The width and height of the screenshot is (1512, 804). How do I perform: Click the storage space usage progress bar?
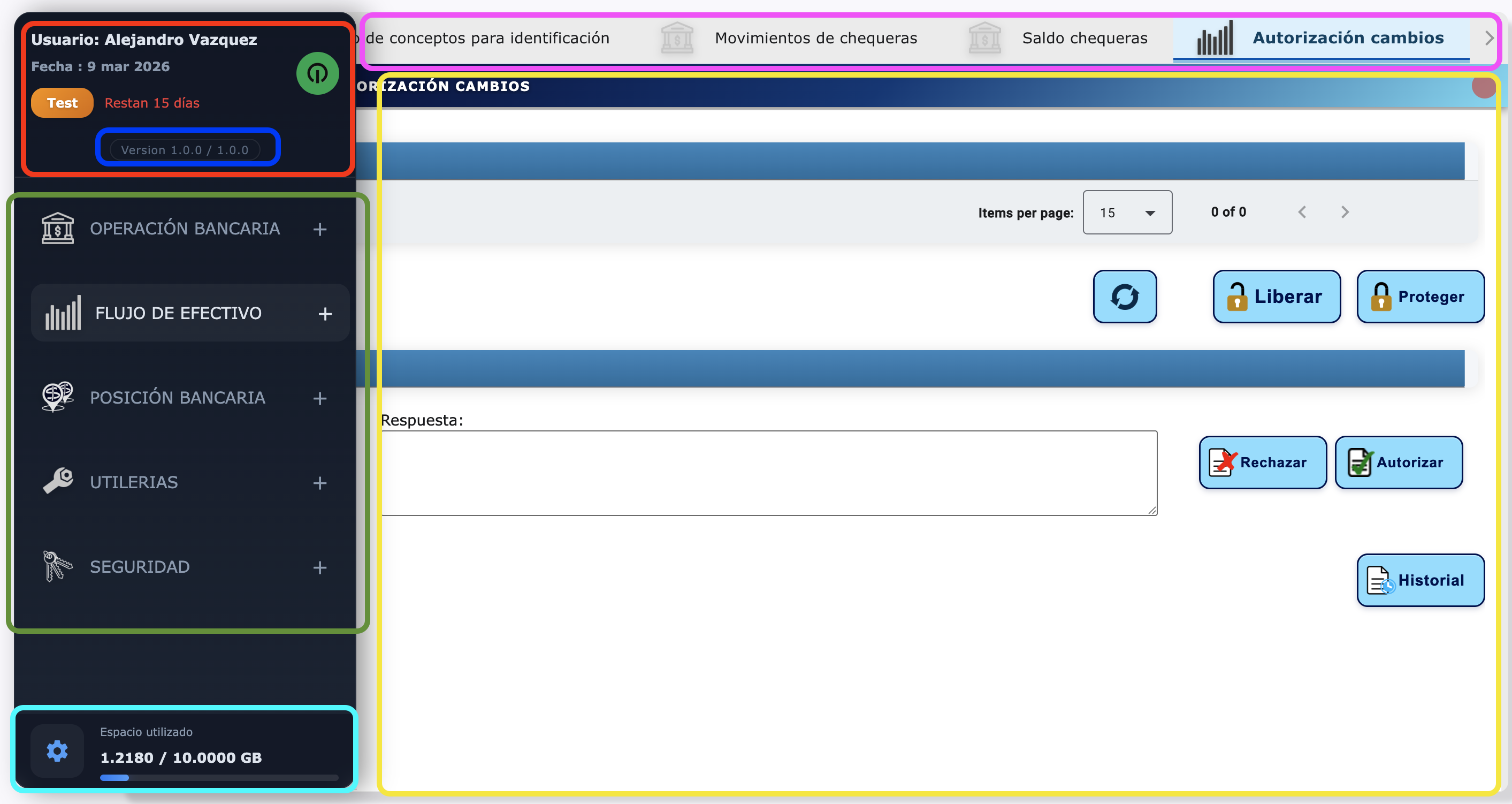[x=218, y=778]
